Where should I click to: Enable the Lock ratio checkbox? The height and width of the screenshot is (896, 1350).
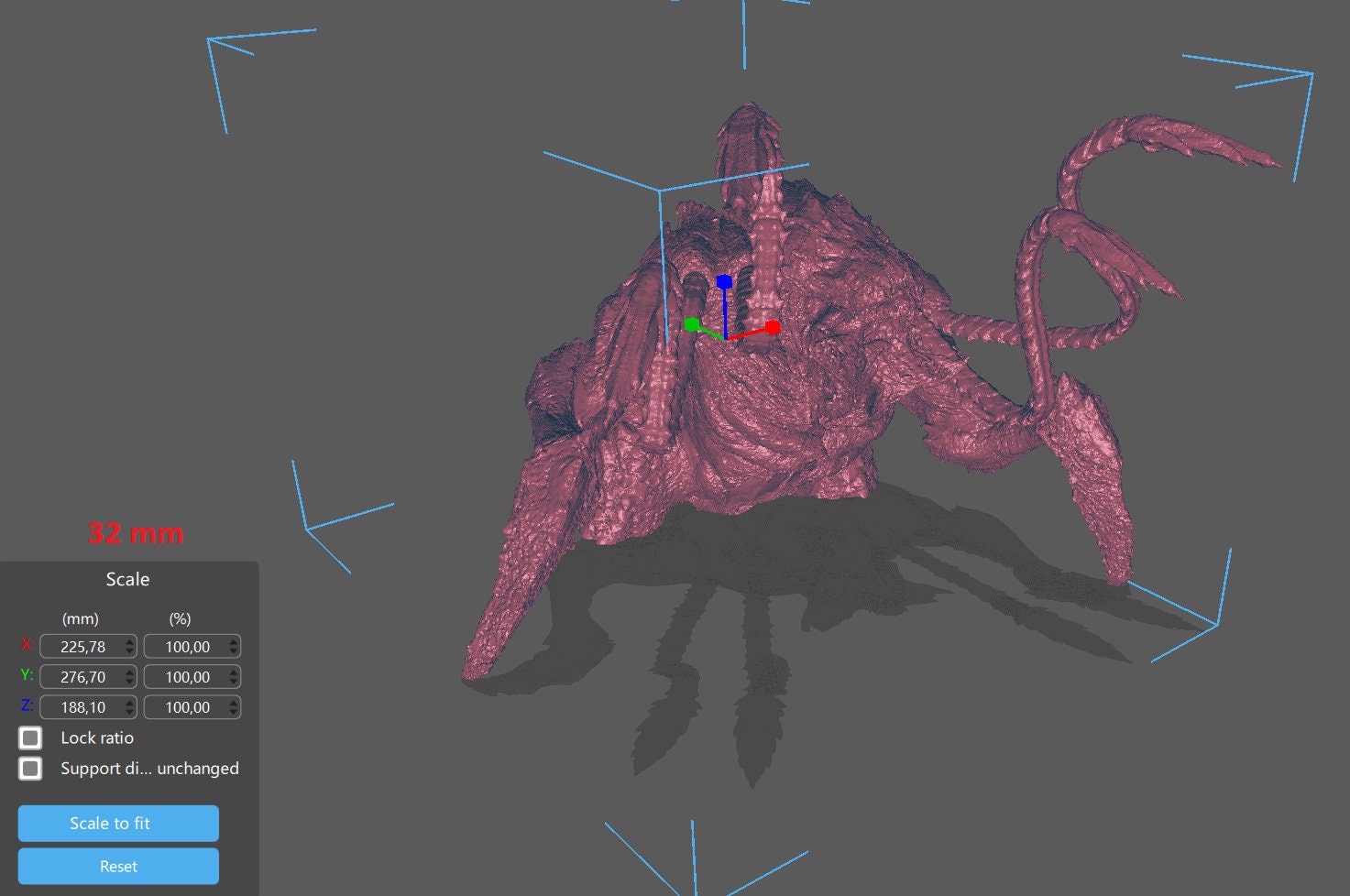[30, 738]
